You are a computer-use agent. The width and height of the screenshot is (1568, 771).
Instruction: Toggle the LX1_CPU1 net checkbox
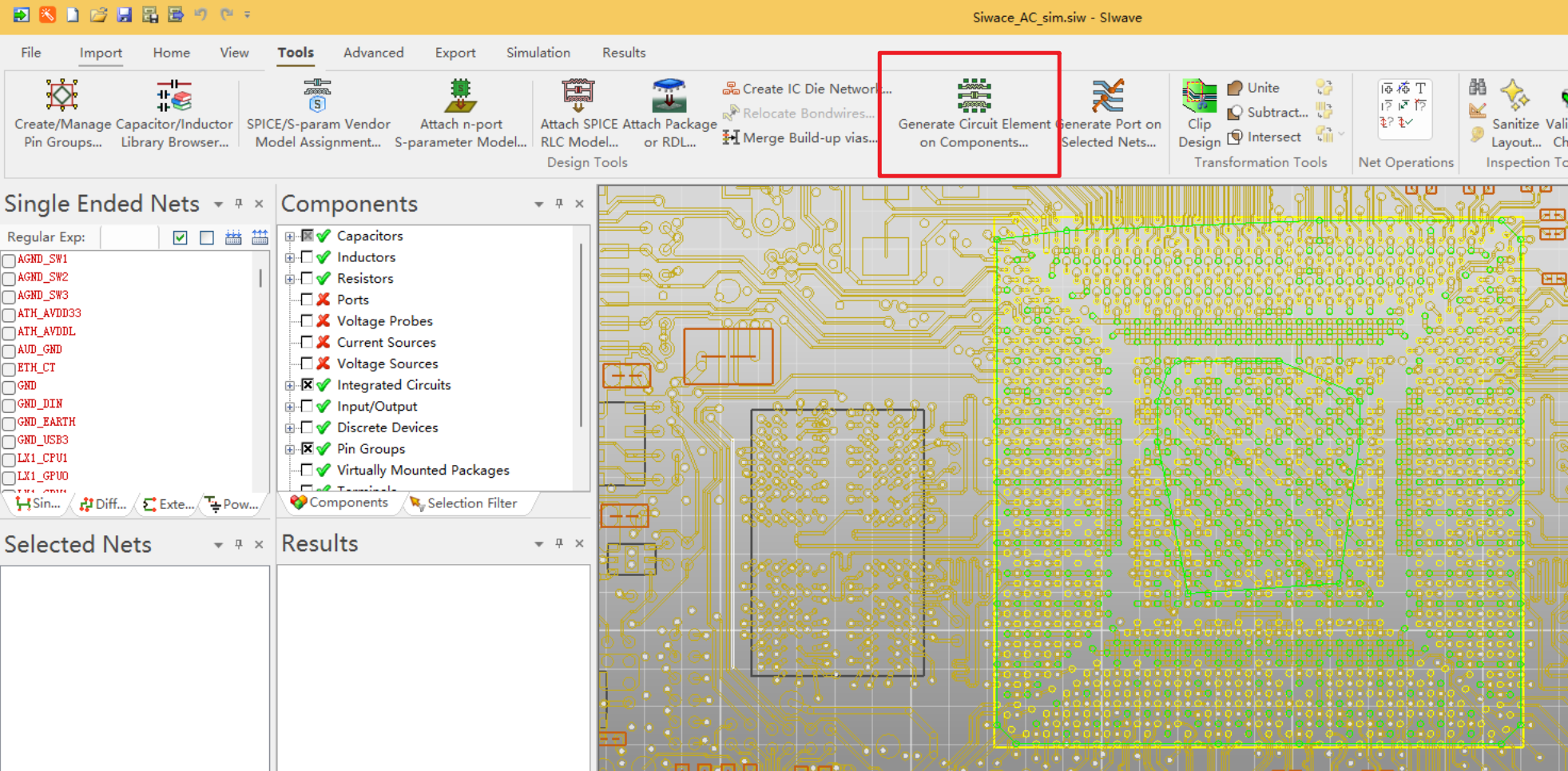[9, 459]
